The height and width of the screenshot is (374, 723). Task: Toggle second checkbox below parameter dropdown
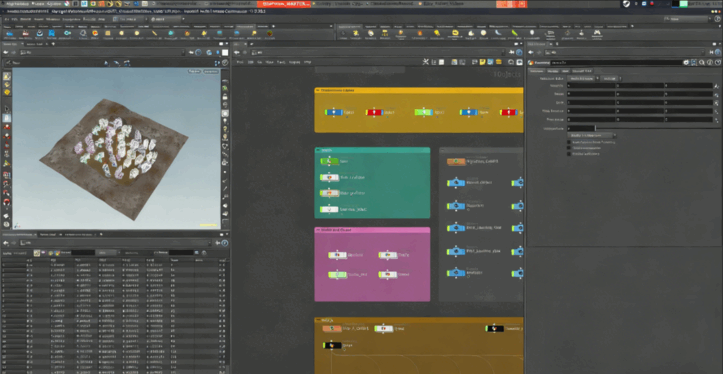pos(569,148)
